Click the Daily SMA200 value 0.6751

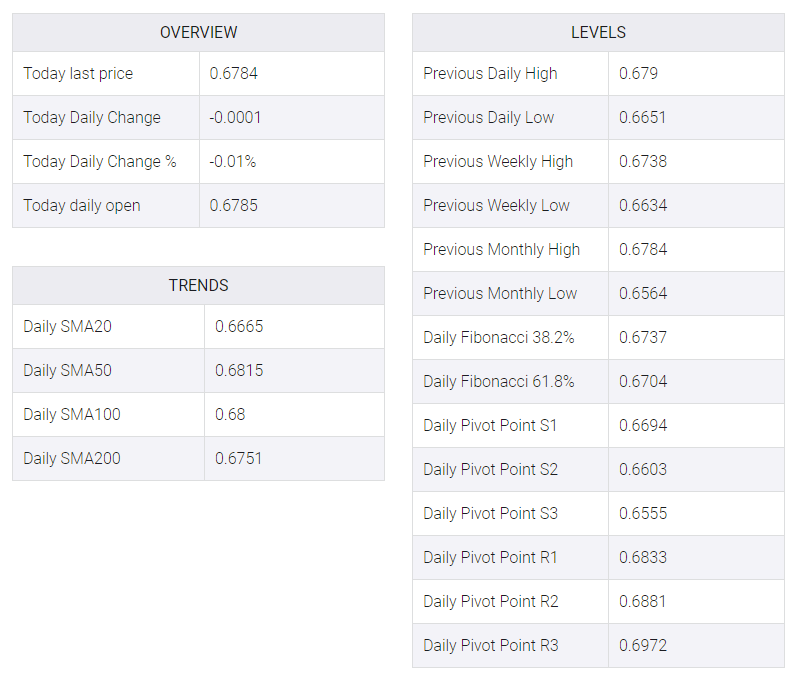pos(238,458)
